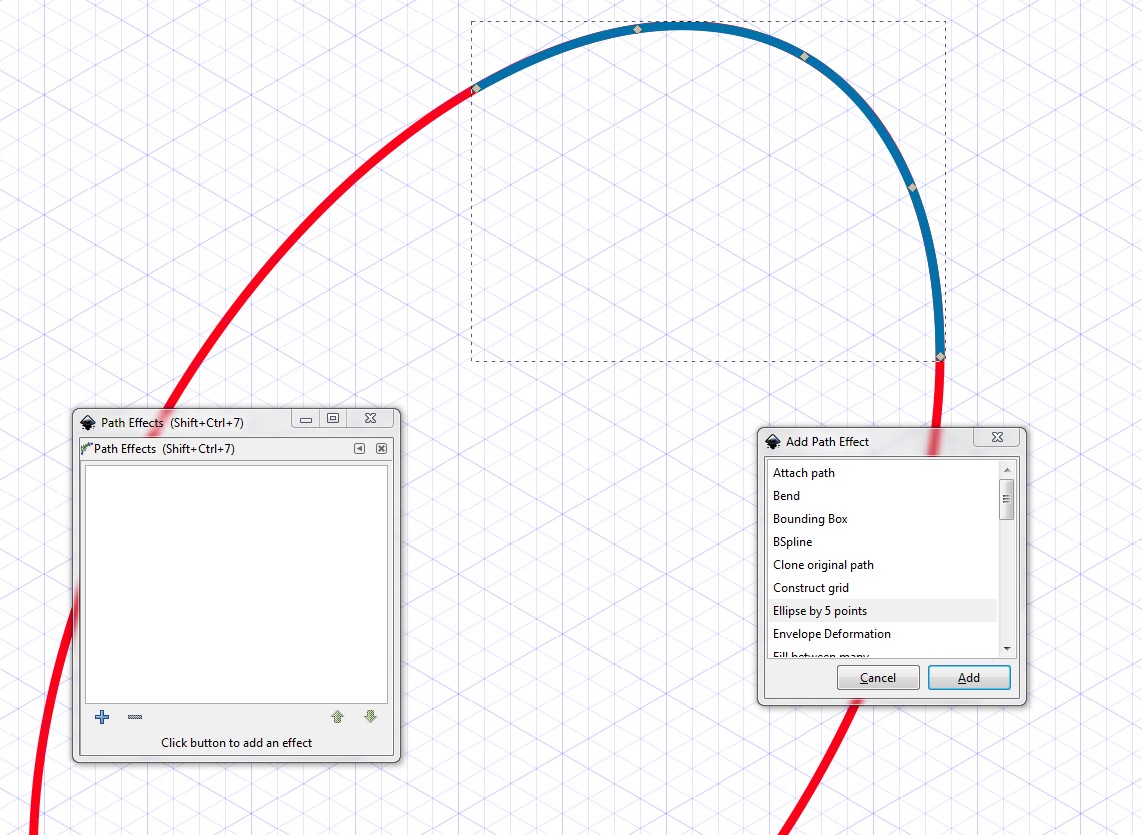Click the minus icon to remove effect

pyautogui.click(x=135, y=717)
